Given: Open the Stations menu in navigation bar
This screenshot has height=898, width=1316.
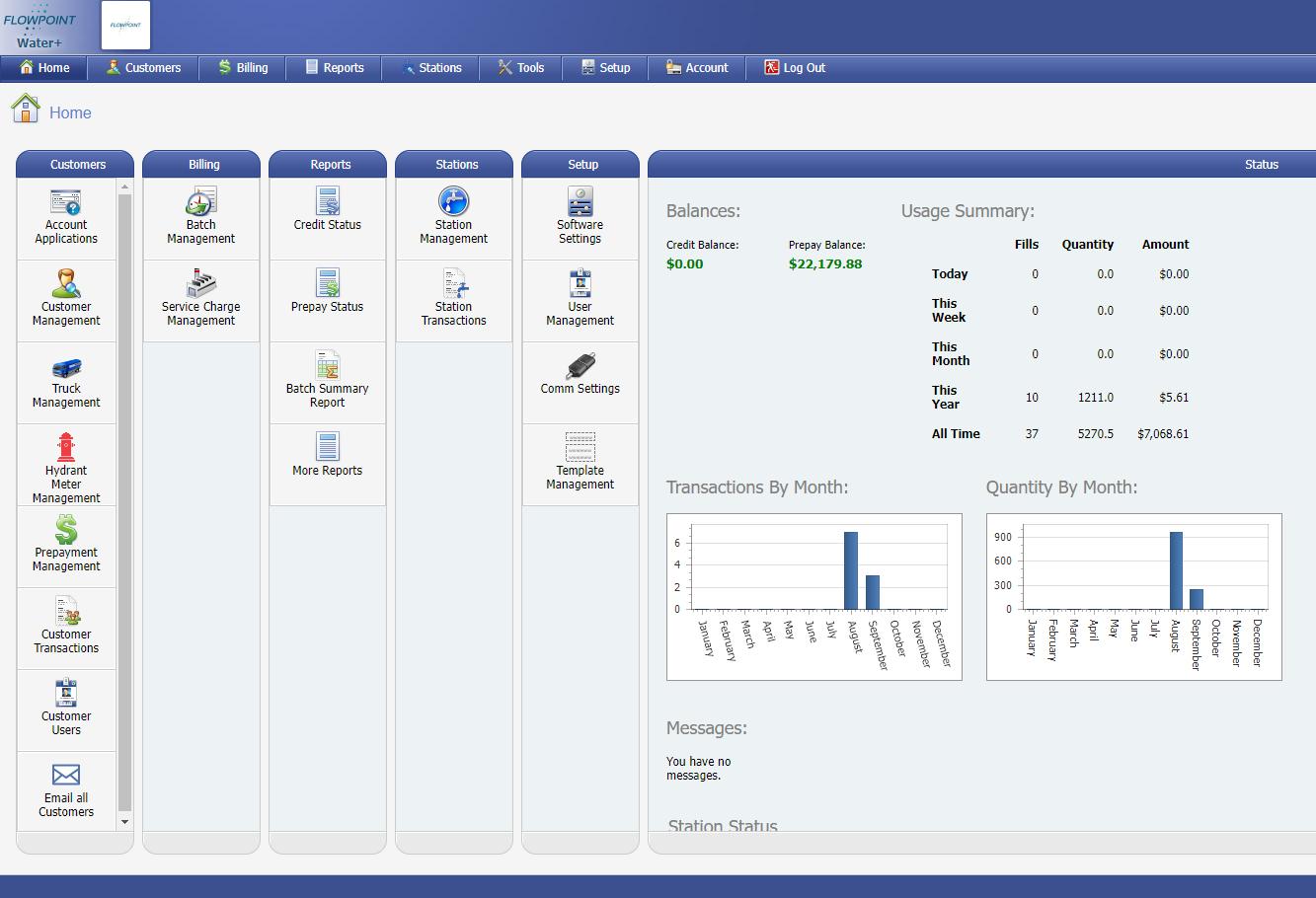Looking at the screenshot, I should [431, 68].
